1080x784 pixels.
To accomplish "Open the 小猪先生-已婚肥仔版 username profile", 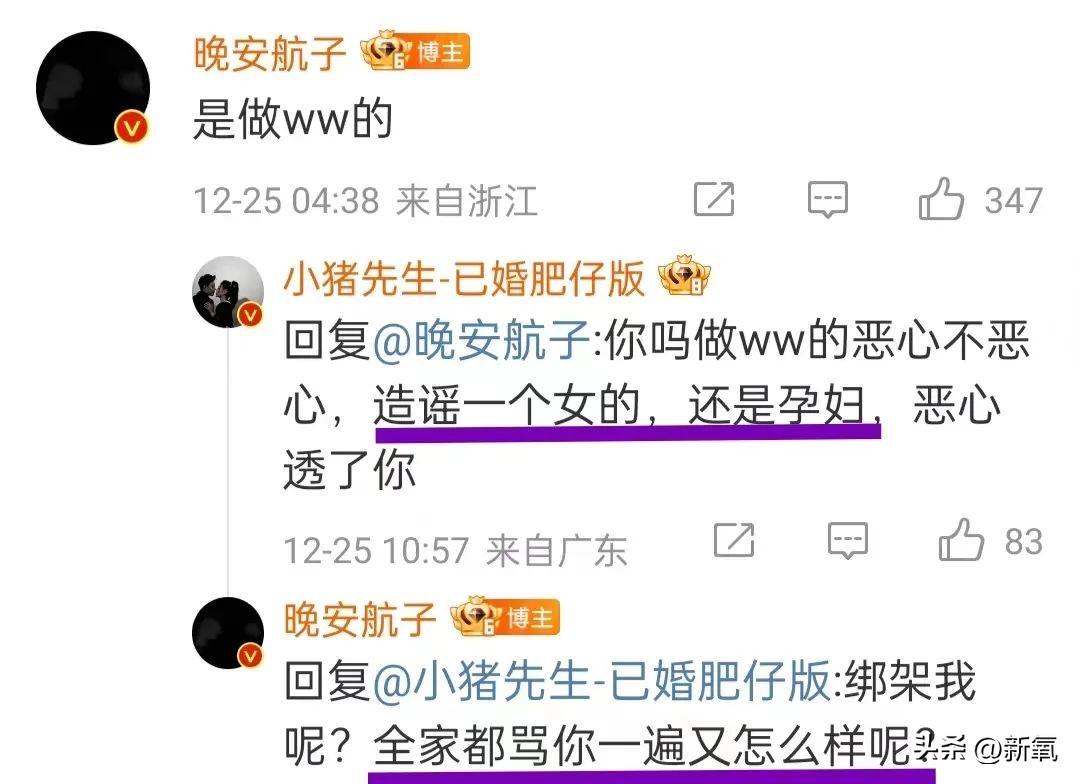I will [464, 278].
